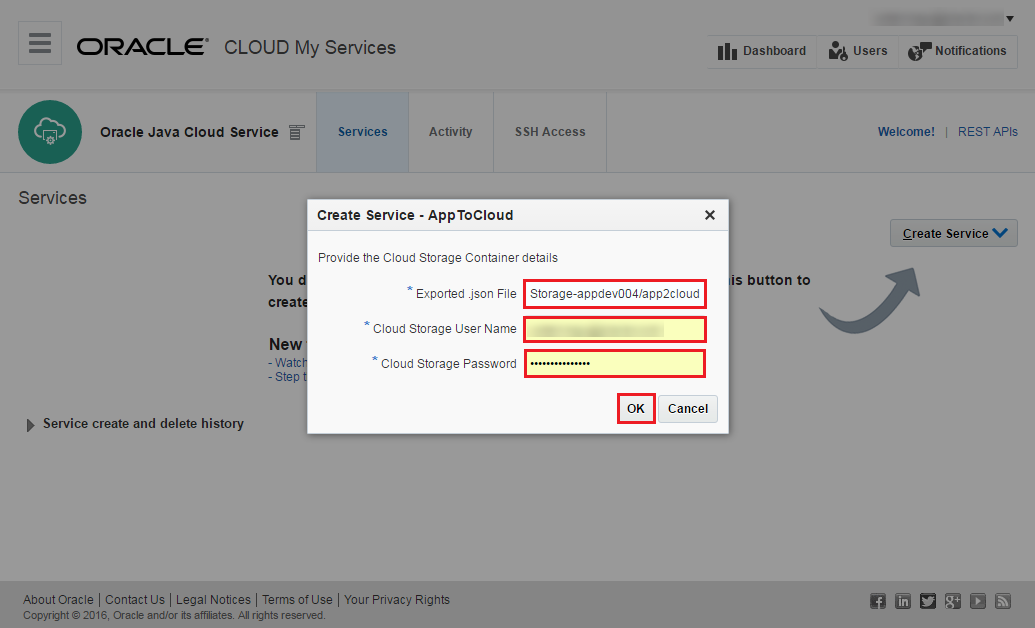Open the Dashboard button
This screenshot has width=1035, height=628.
coord(762,52)
